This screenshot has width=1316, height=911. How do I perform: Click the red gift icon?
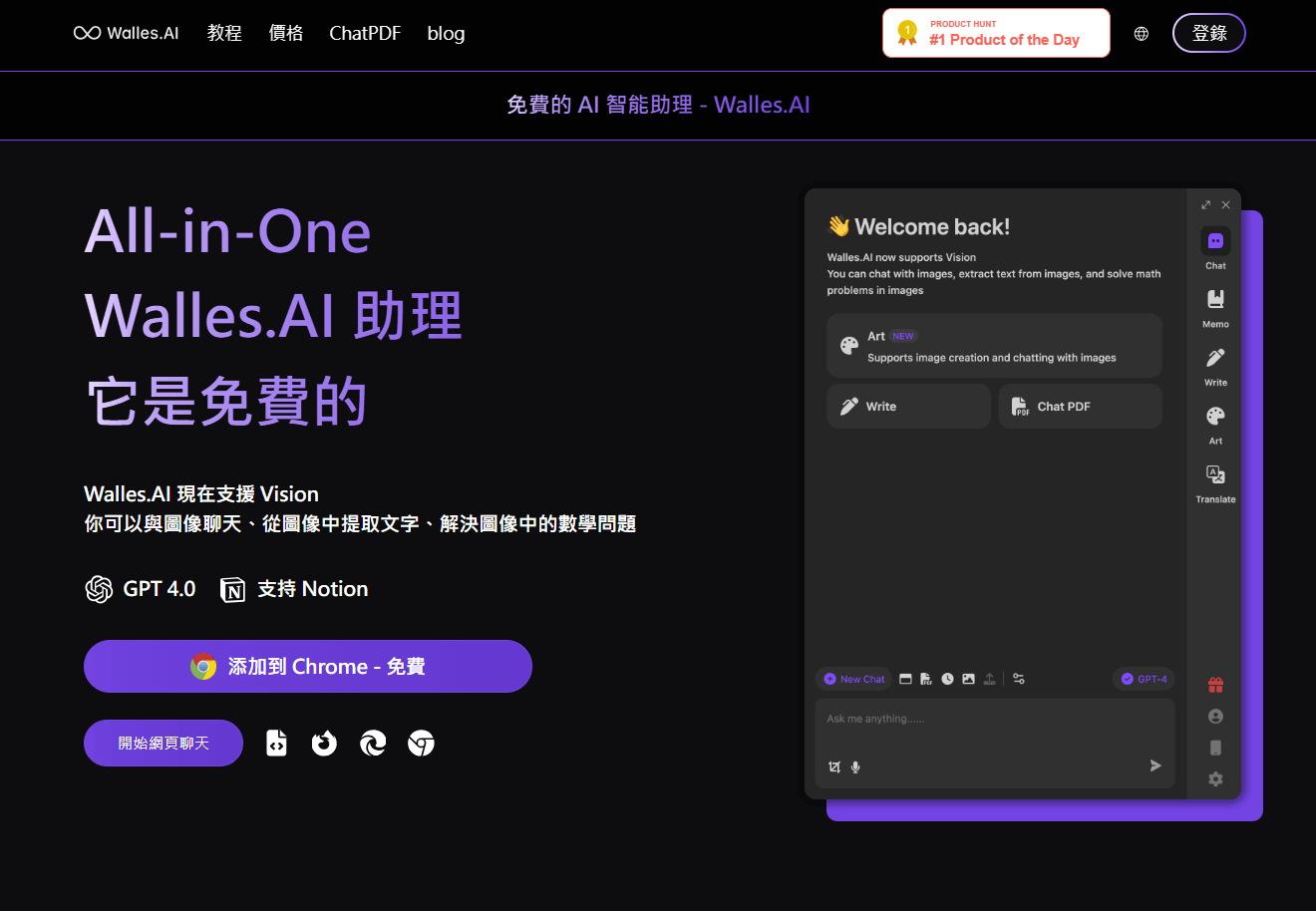1215,685
